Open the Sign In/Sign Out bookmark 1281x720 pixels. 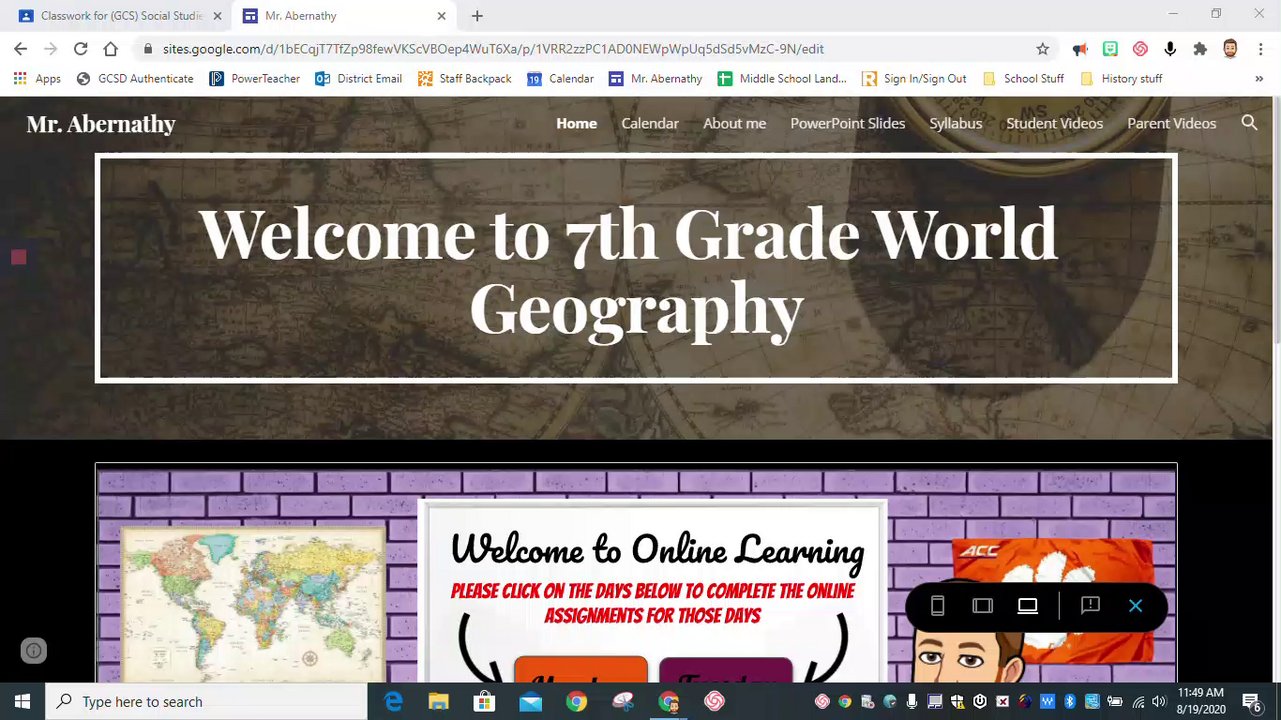pos(914,78)
